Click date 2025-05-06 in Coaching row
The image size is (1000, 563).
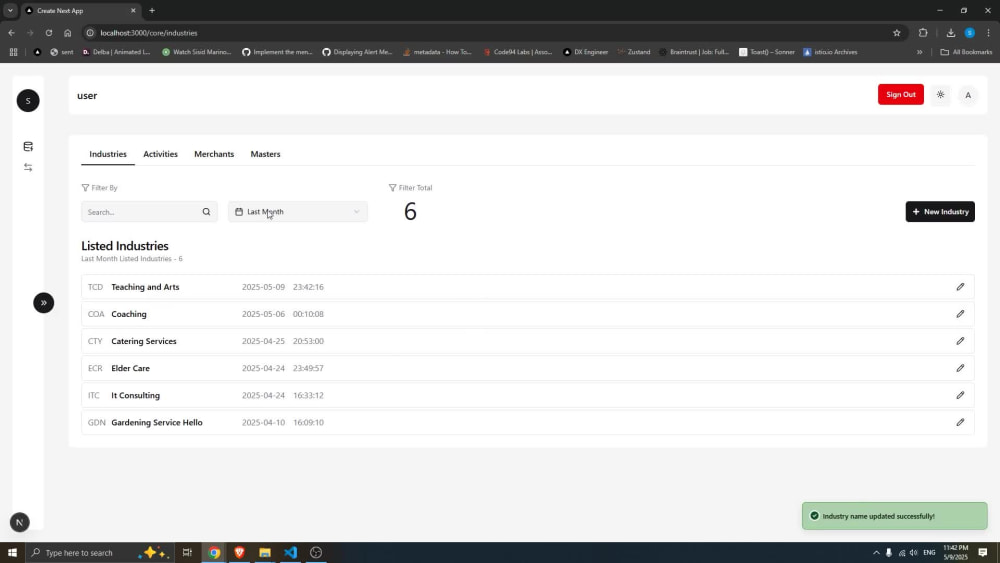pos(263,314)
